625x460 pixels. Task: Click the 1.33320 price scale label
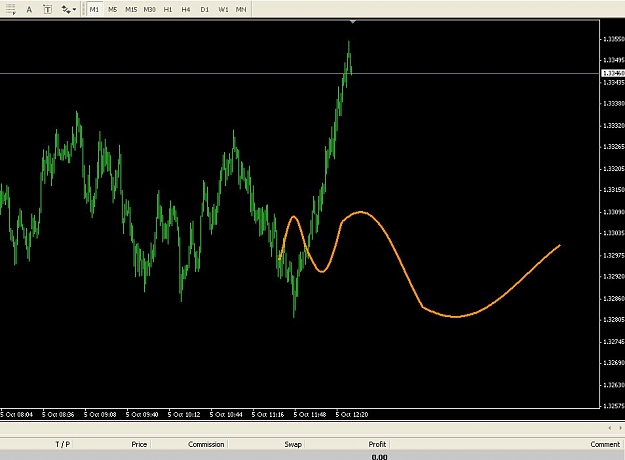[613, 126]
